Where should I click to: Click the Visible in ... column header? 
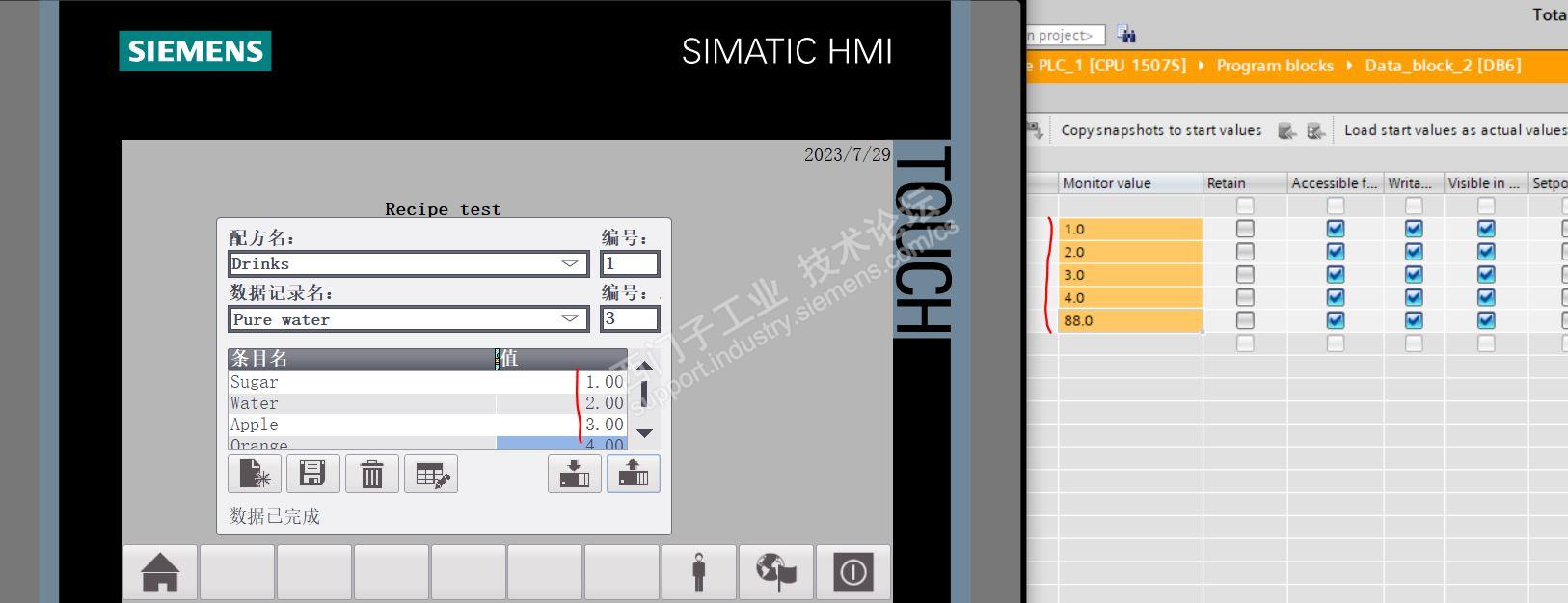pyautogui.click(x=1486, y=183)
